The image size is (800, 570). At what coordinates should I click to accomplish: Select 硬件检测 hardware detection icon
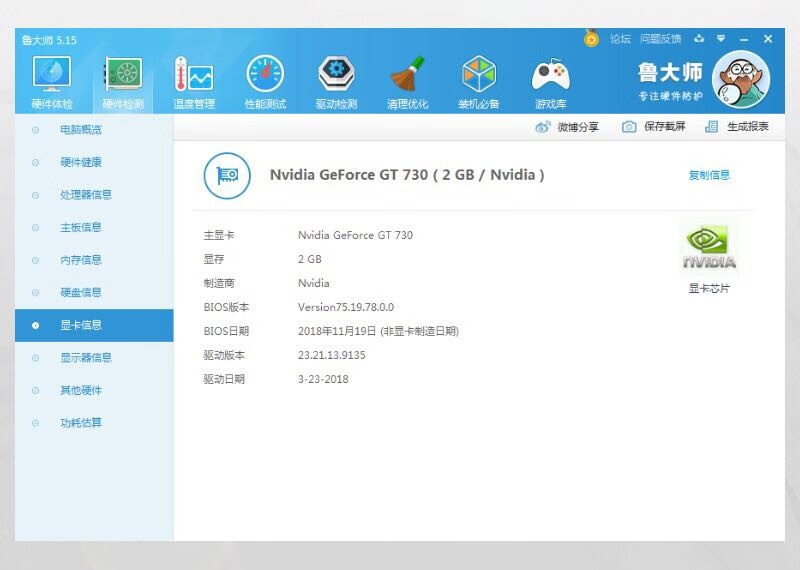pos(123,75)
